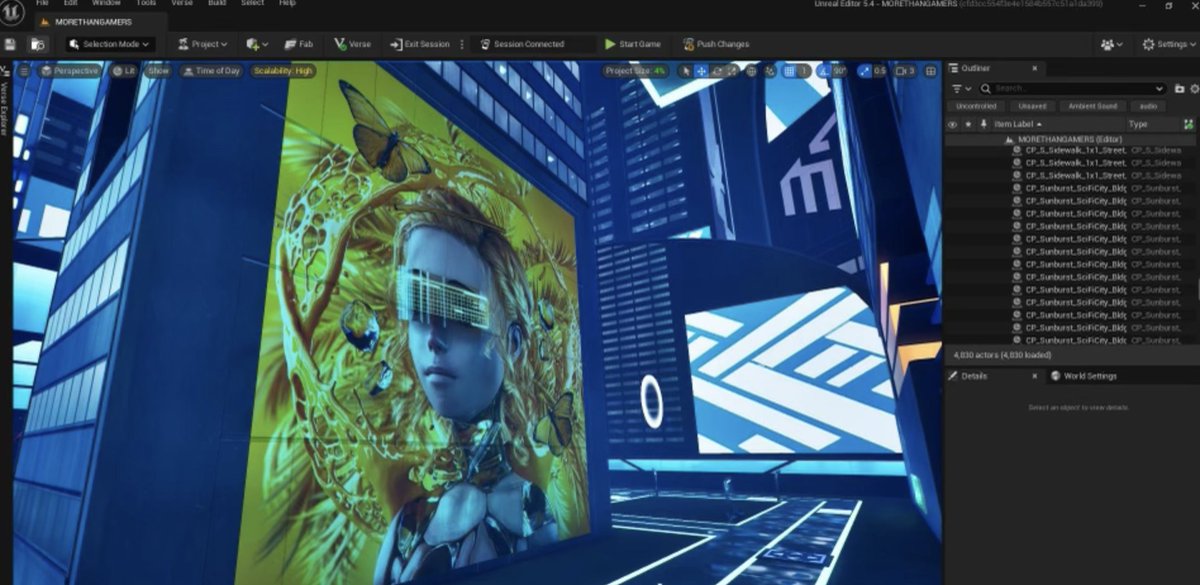Change rotation snap value 90°
The image size is (1200, 585).
pyautogui.click(x=839, y=71)
